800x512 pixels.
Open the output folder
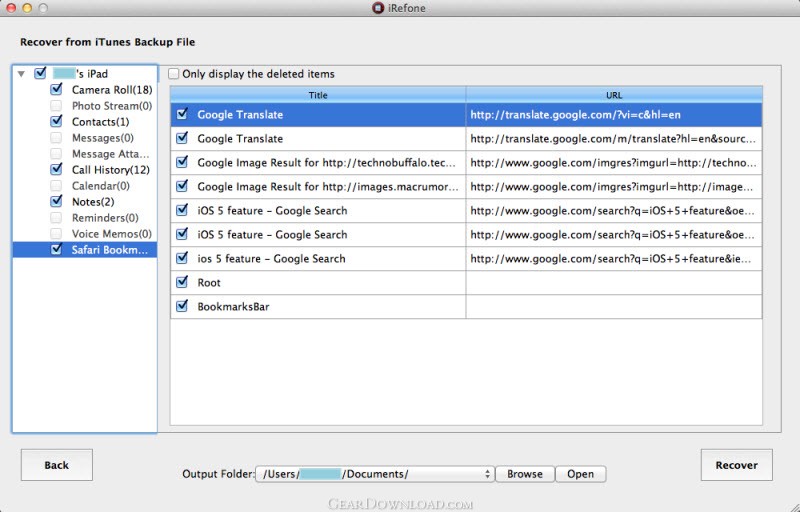tap(581, 474)
